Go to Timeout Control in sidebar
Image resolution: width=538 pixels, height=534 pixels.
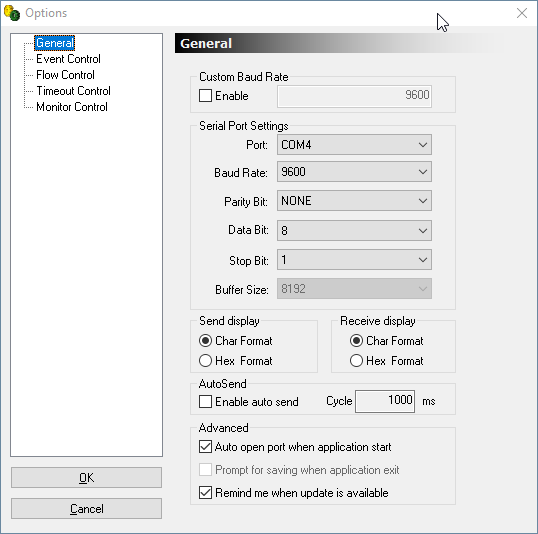coord(73,91)
